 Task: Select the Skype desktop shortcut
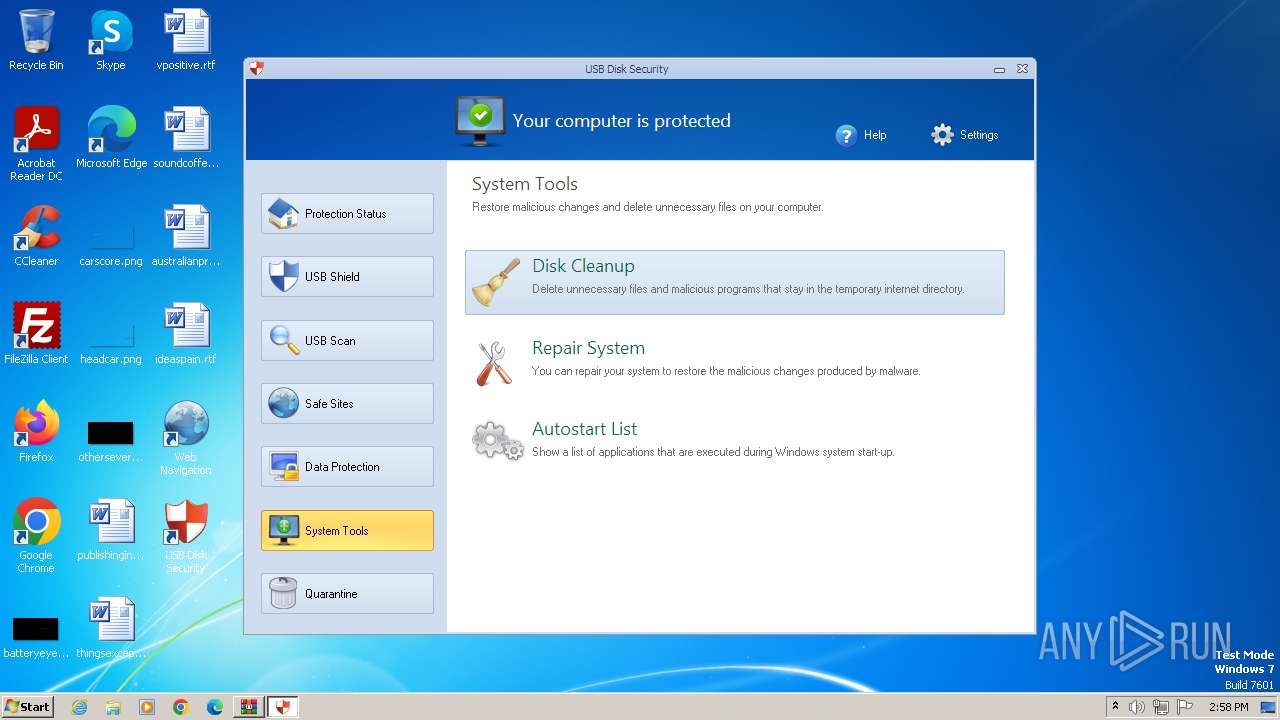tap(111, 40)
